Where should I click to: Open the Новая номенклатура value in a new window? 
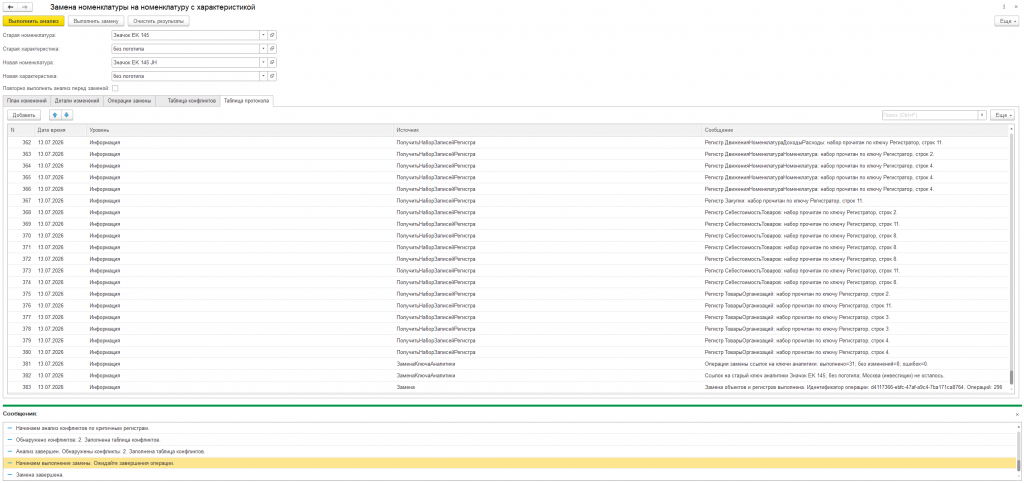[x=272, y=62]
